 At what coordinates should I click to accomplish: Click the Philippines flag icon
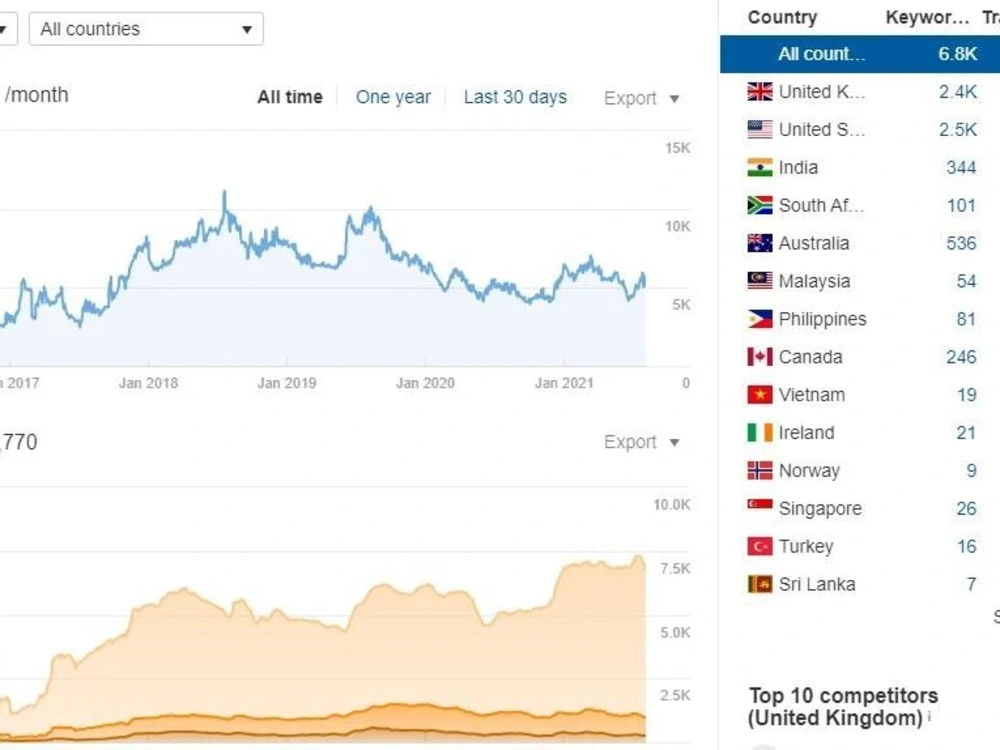point(760,319)
